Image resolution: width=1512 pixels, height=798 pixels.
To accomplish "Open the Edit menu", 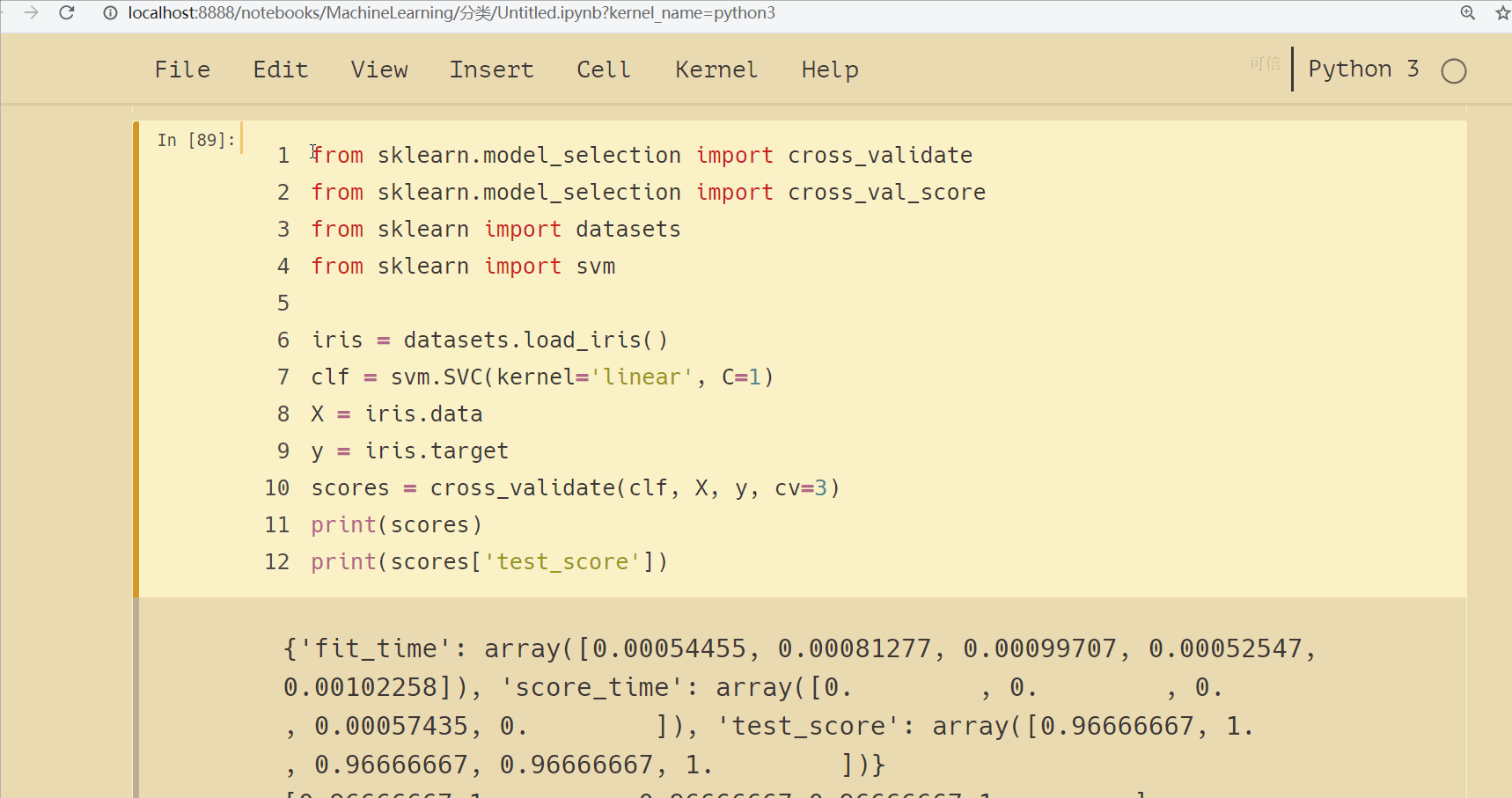I will pyautogui.click(x=281, y=69).
